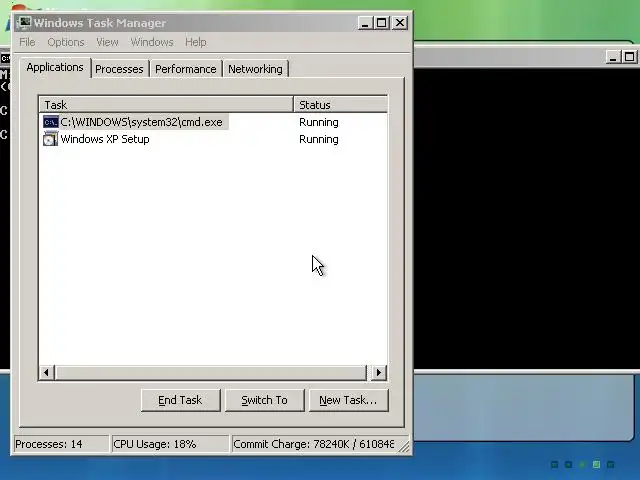Sort by the Status column header
The height and width of the screenshot is (480, 640).
click(x=341, y=105)
